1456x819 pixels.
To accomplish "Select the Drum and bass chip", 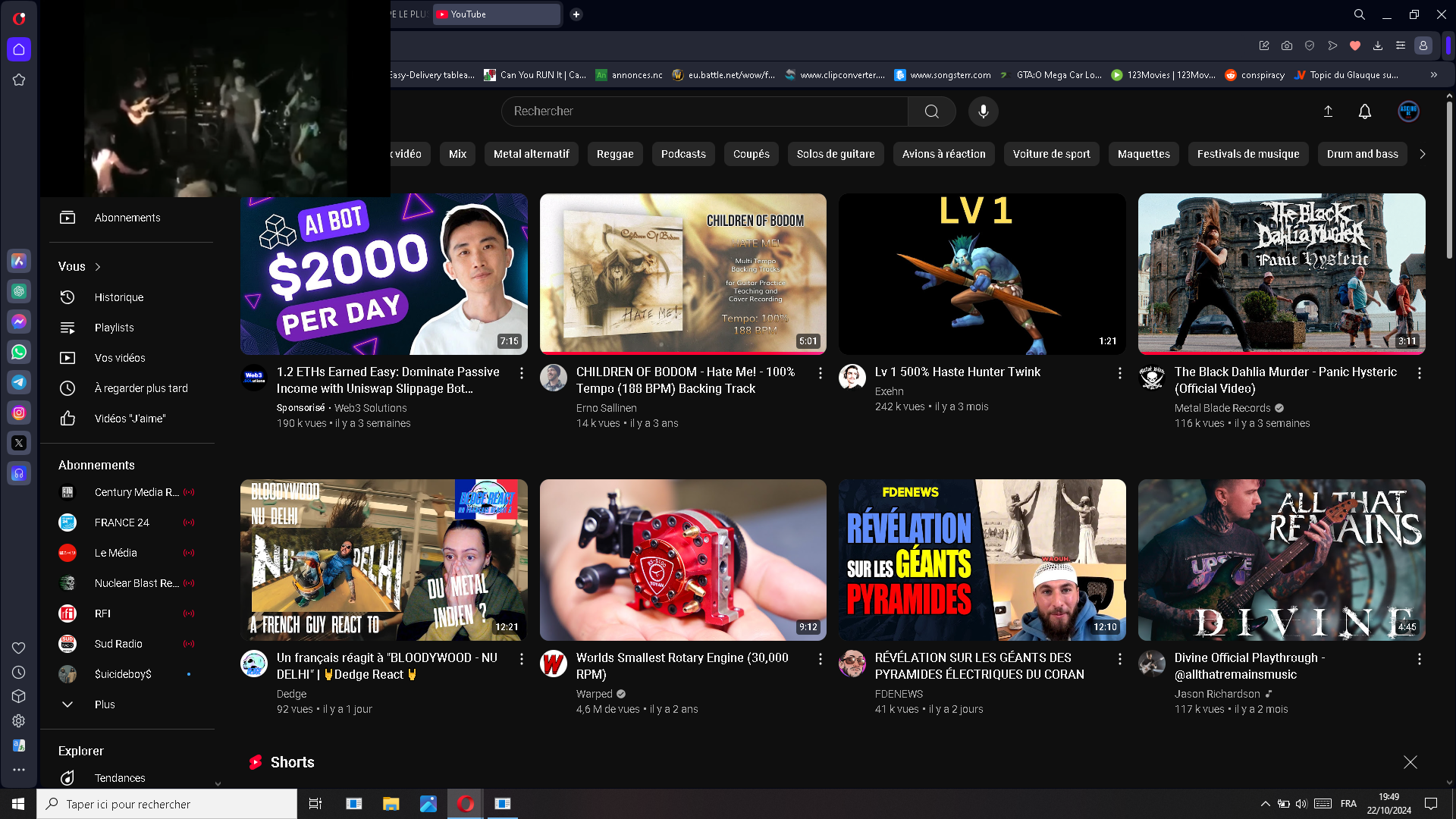I will (x=1363, y=154).
